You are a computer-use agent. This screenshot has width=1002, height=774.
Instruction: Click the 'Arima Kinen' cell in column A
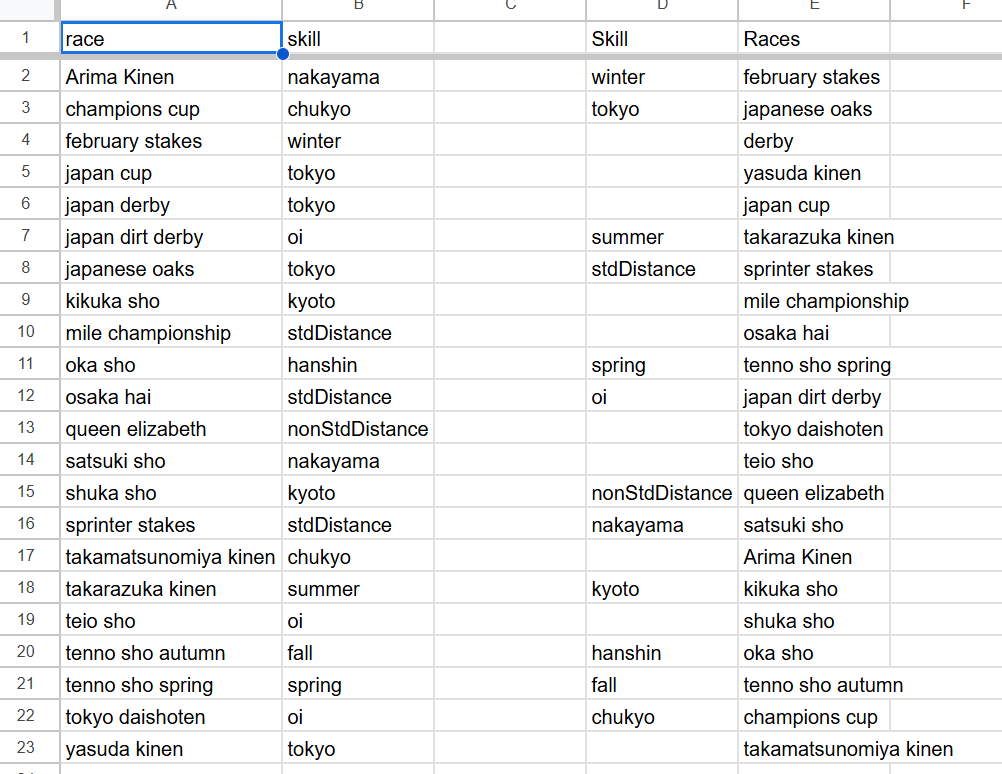(171, 77)
